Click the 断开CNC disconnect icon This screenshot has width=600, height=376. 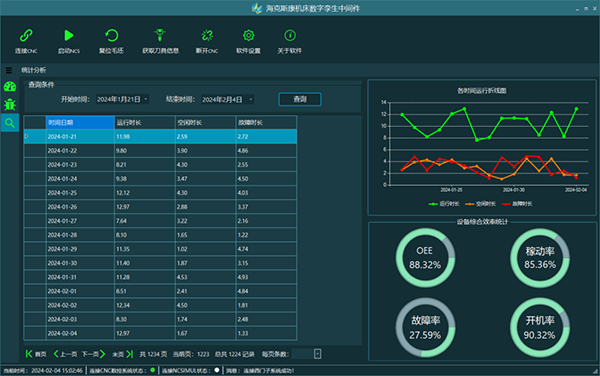pyautogui.click(x=207, y=36)
